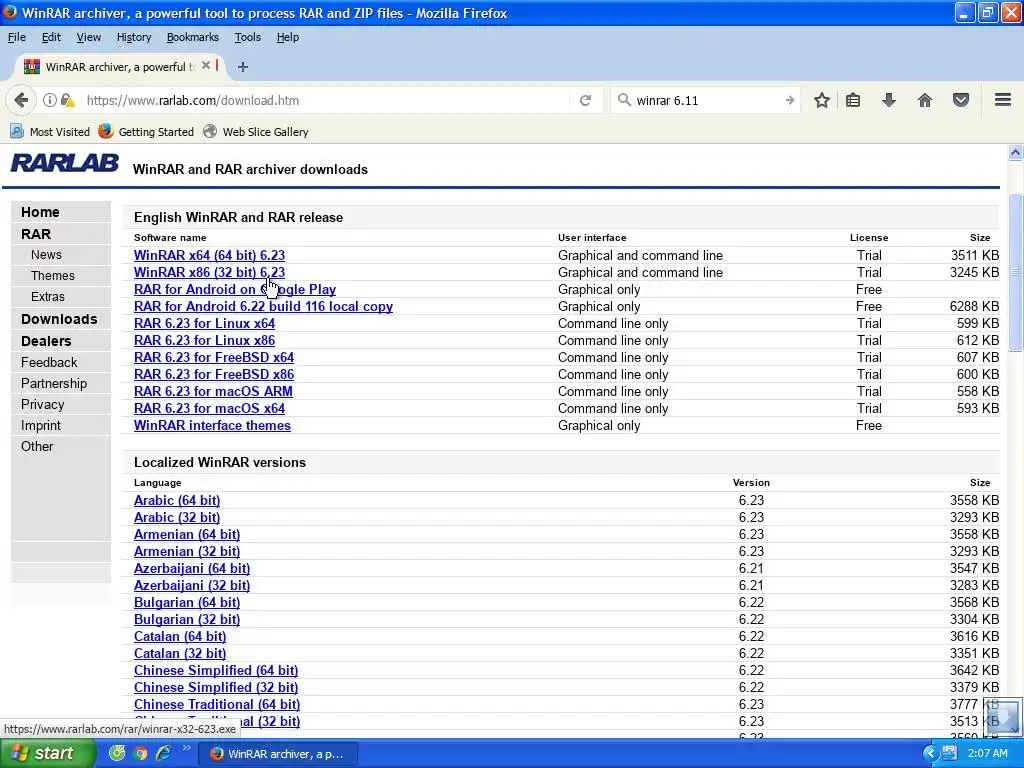Screen dimensions: 1024x768
Task: Download RAR 6.23 for Linux x86
Action: [x=204, y=340]
